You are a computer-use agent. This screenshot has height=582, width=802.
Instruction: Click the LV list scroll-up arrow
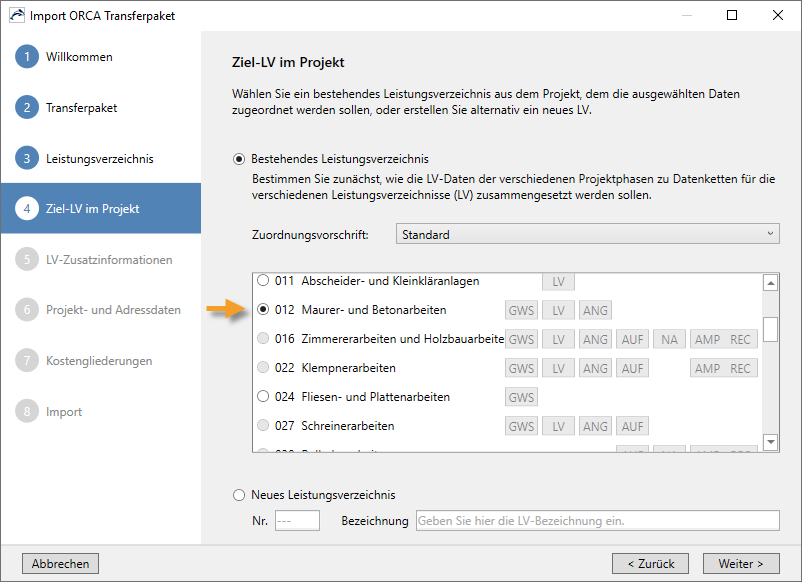[770, 283]
